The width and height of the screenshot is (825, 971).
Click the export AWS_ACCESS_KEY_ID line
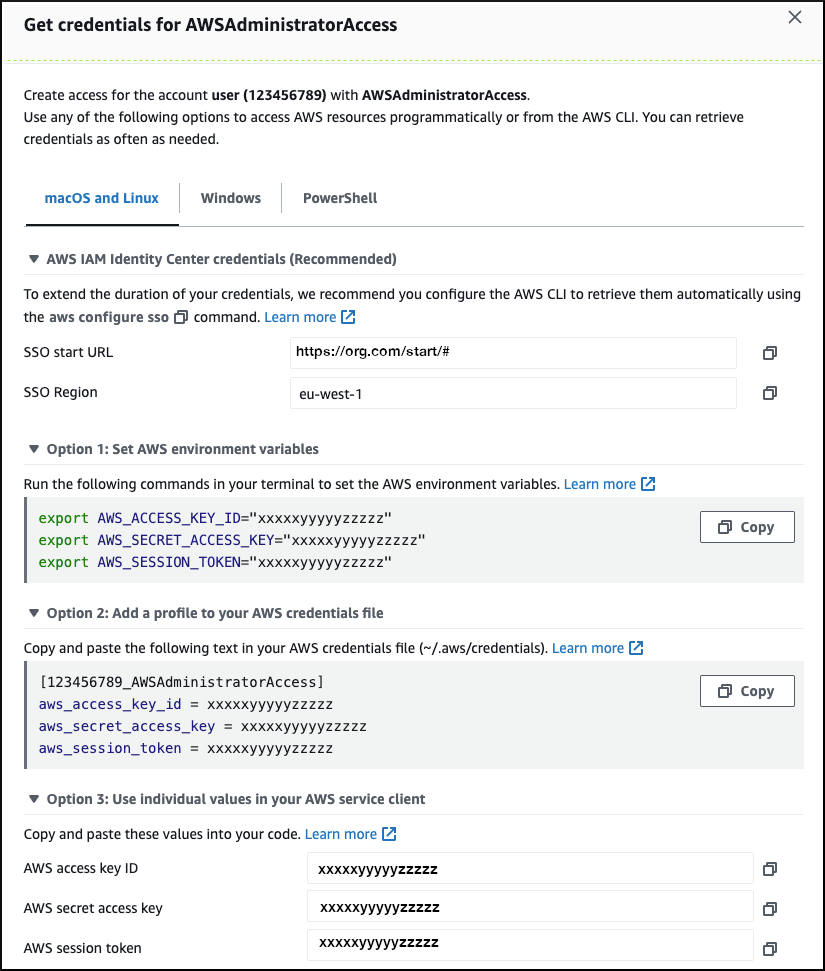[x=215, y=518]
